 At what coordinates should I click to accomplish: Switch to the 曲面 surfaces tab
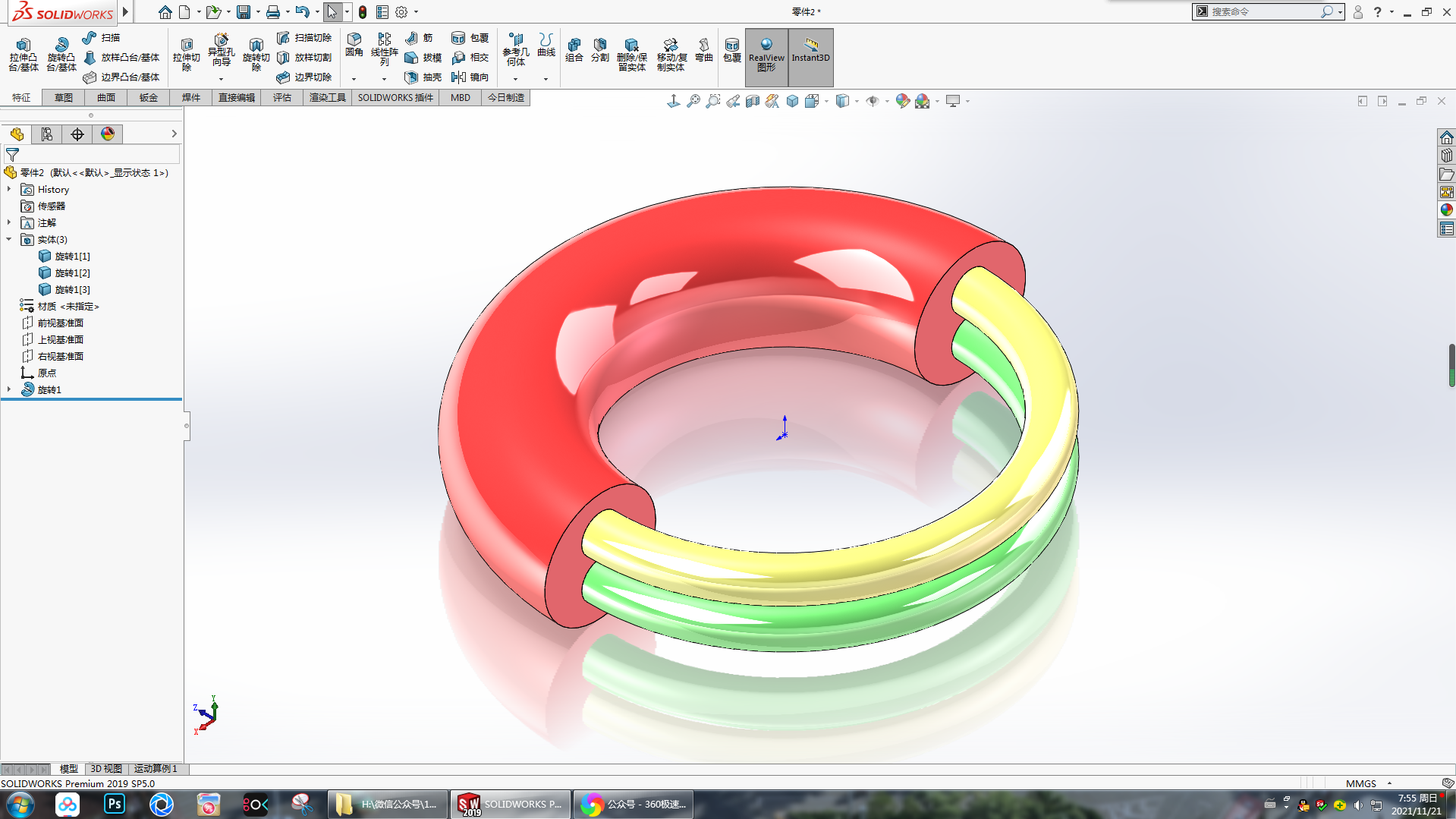point(106,97)
